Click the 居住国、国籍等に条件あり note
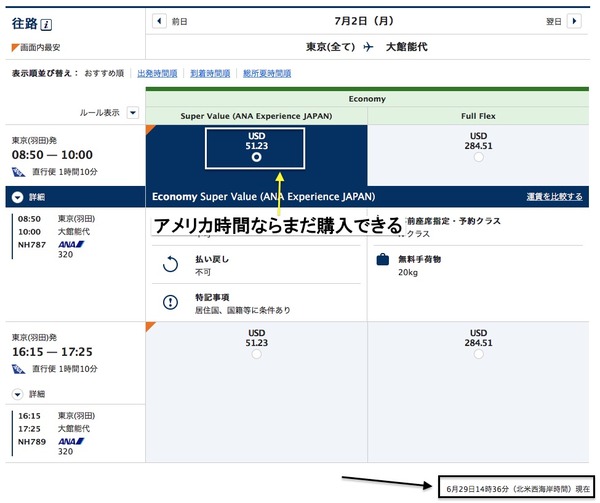The image size is (600, 503). (x=243, y=310)
